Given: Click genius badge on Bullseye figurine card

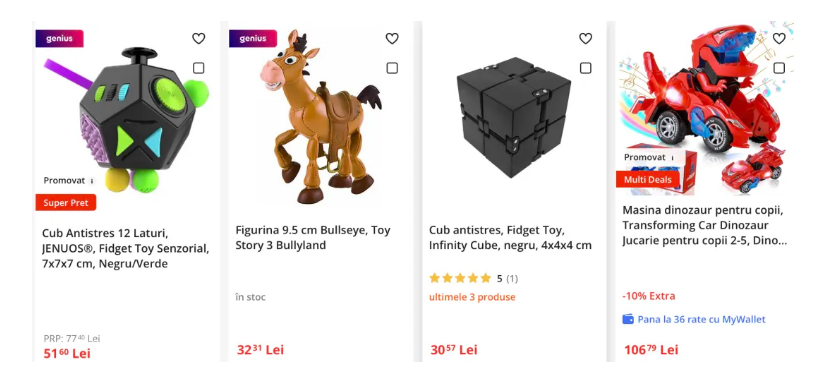Looking at the screenshot, I should click(x=253, y=39).
